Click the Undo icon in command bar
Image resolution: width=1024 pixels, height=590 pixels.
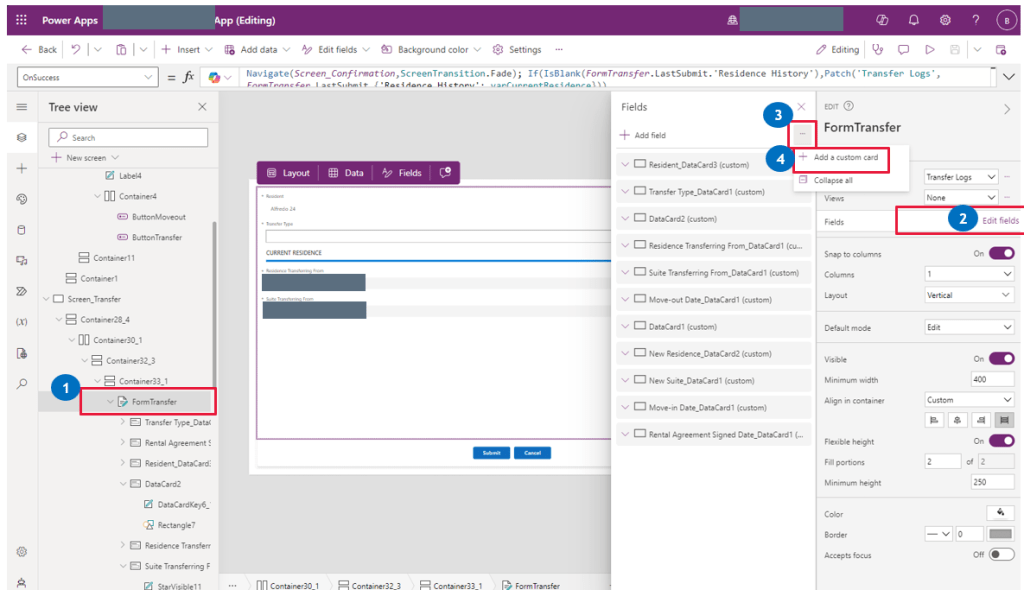coord(77,49)
